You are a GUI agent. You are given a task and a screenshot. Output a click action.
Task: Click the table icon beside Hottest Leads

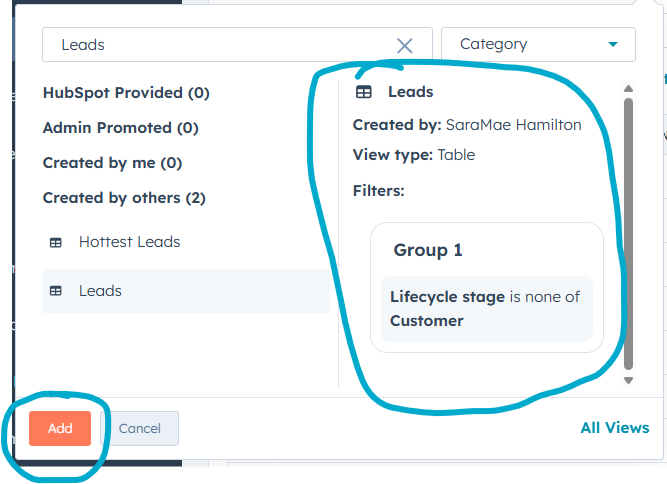[56, 242]
